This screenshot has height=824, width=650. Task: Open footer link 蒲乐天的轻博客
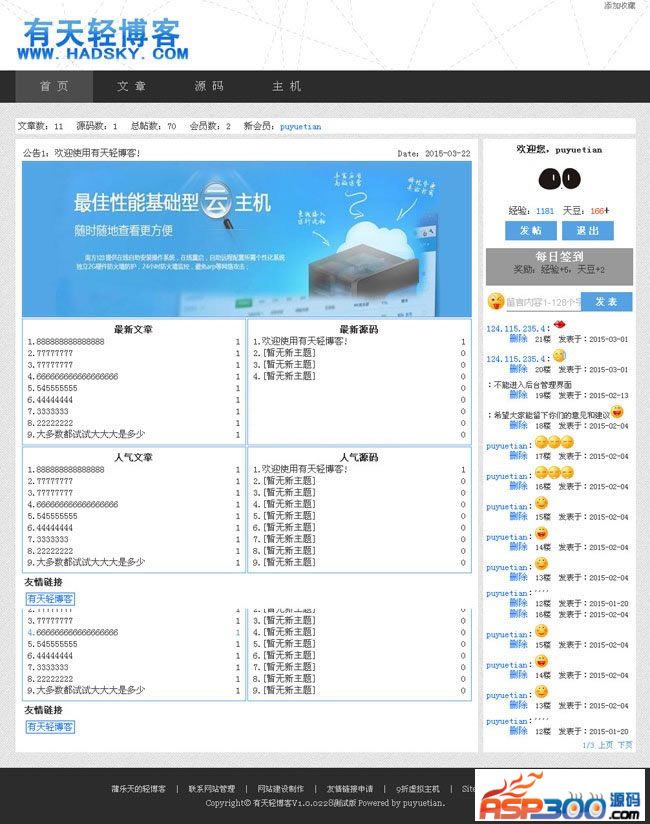tap(139, 789)
